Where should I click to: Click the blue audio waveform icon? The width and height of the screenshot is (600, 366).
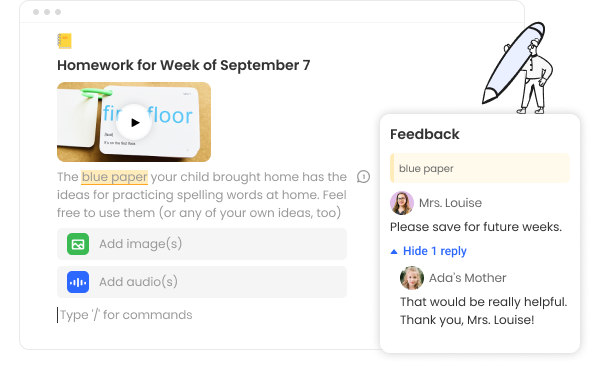tap(78, 282)
